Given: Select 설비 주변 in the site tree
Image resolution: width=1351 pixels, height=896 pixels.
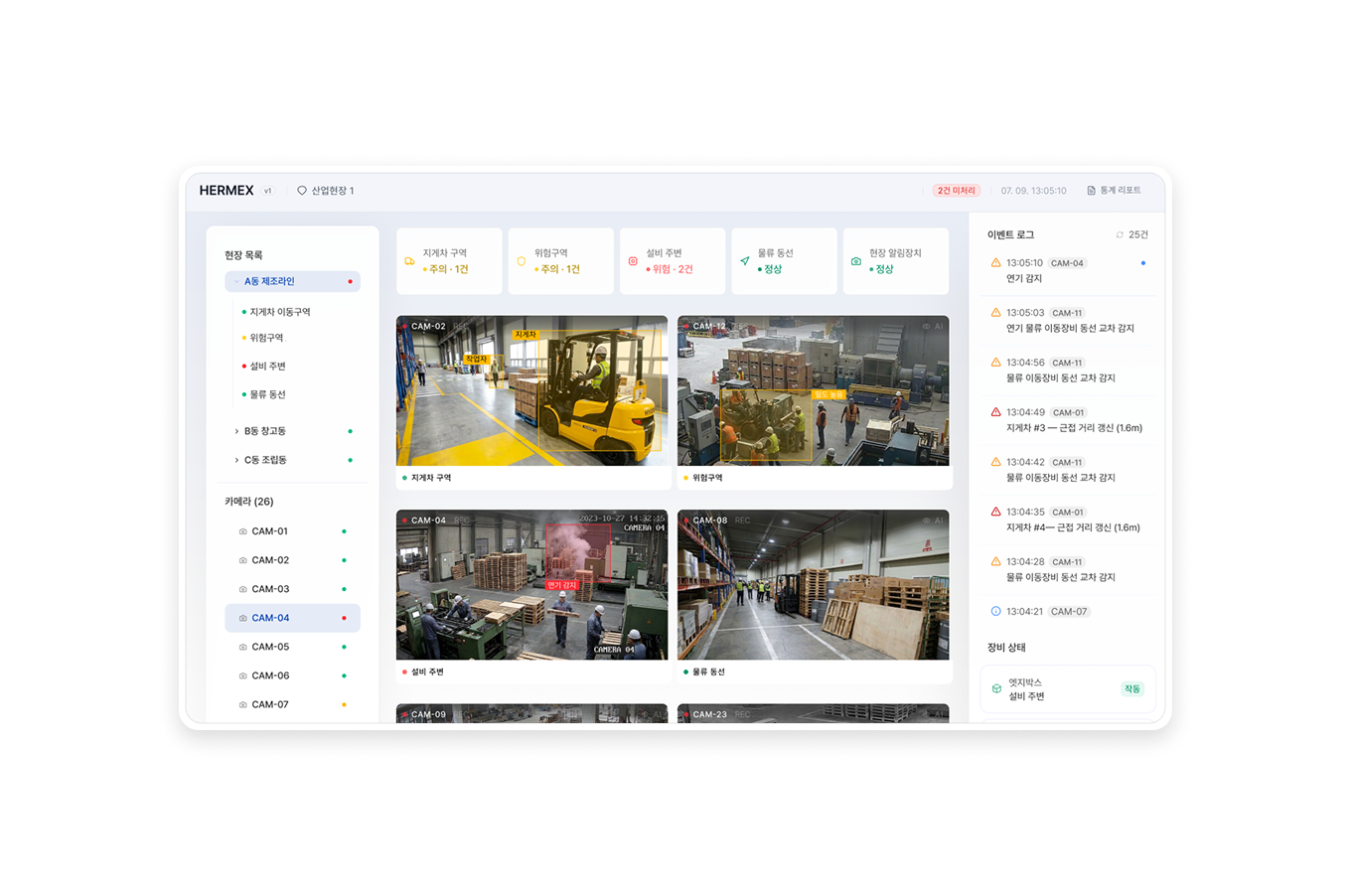Looking at the screenshot, I should click(x=267, y=367).
